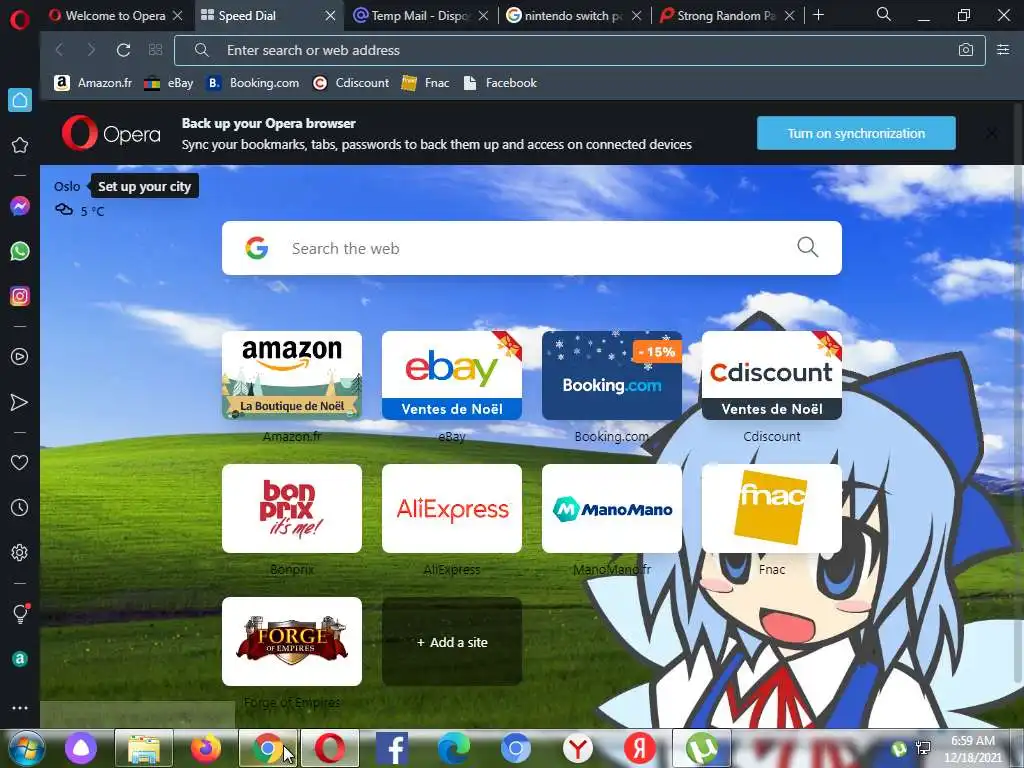The width and height of the screenshot is (1024, 768).
Task: Click Set up your city tooltip
Action: [144, 186]
